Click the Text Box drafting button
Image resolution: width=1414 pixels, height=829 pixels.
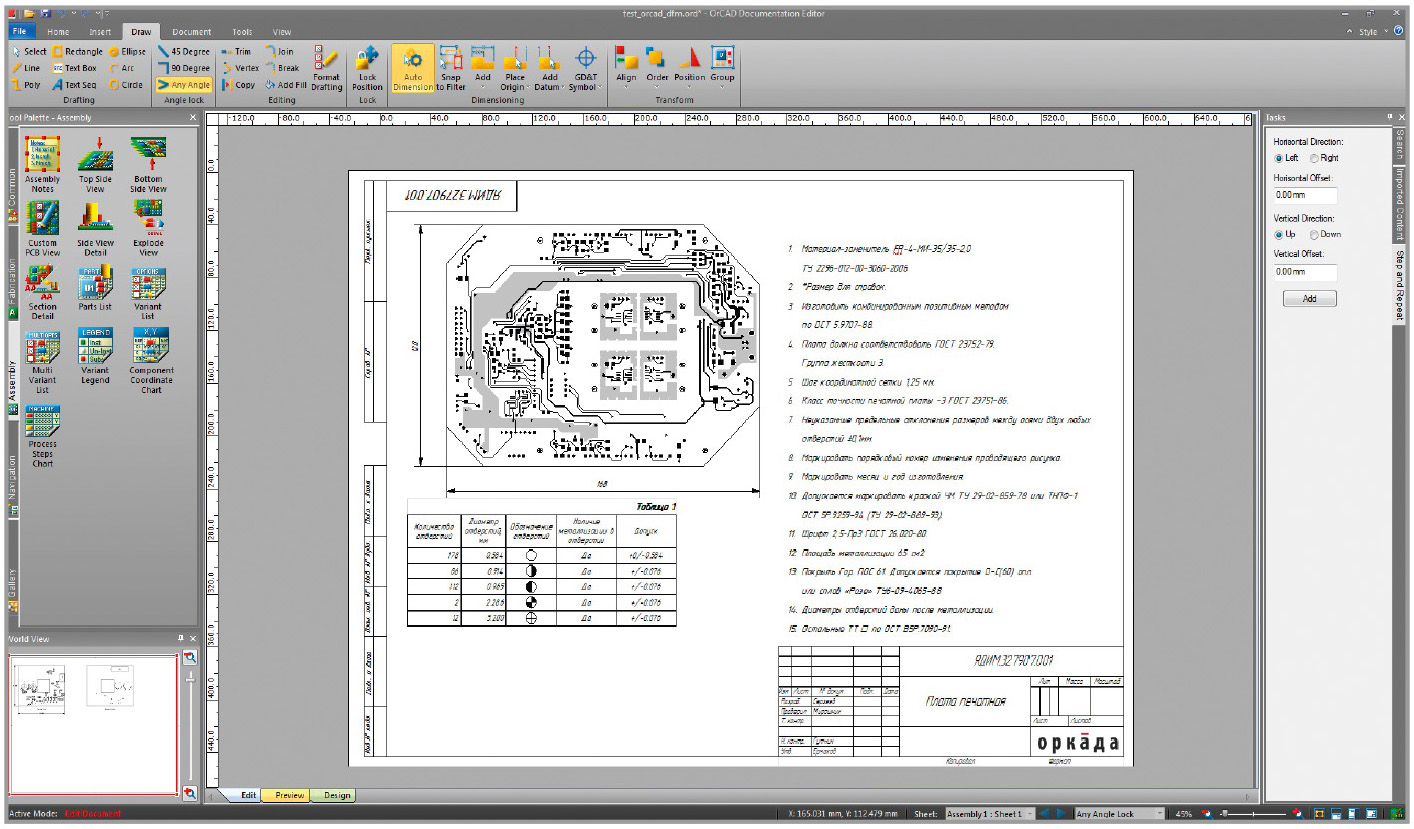pos(75,68)
